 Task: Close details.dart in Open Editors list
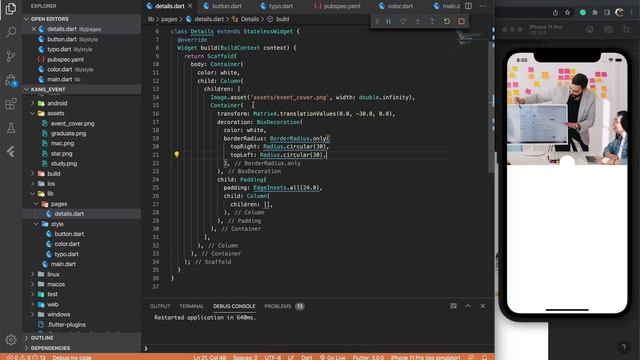[33, 29]
